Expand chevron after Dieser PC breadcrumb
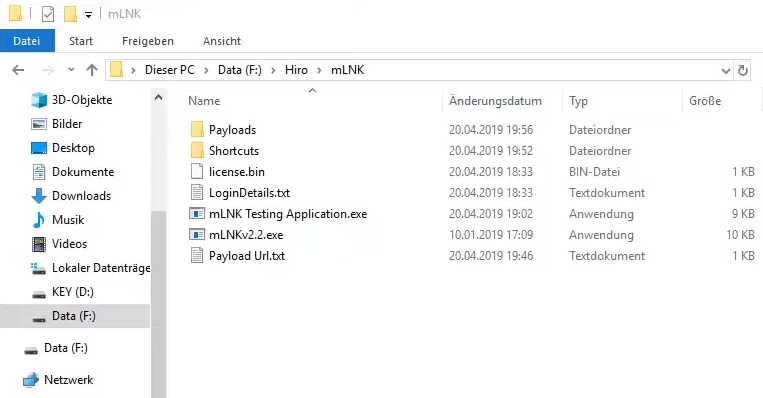 (x=206, y=71)
